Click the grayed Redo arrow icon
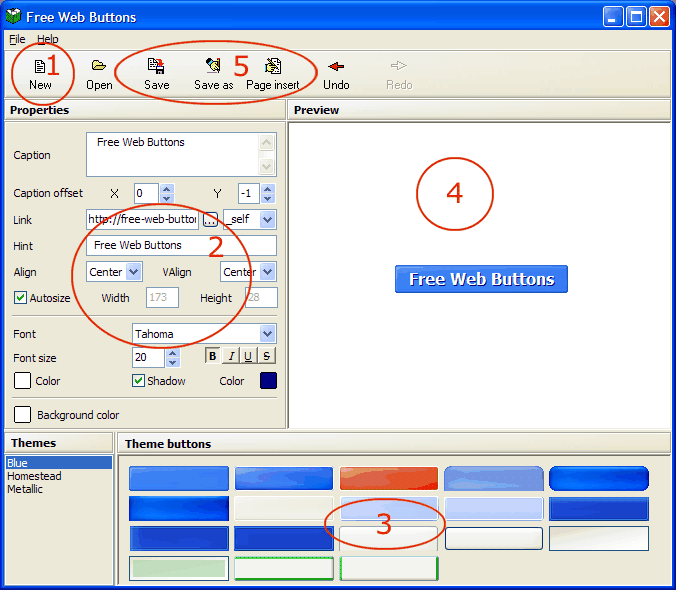 pyautogui.click(x=398, y=66)
